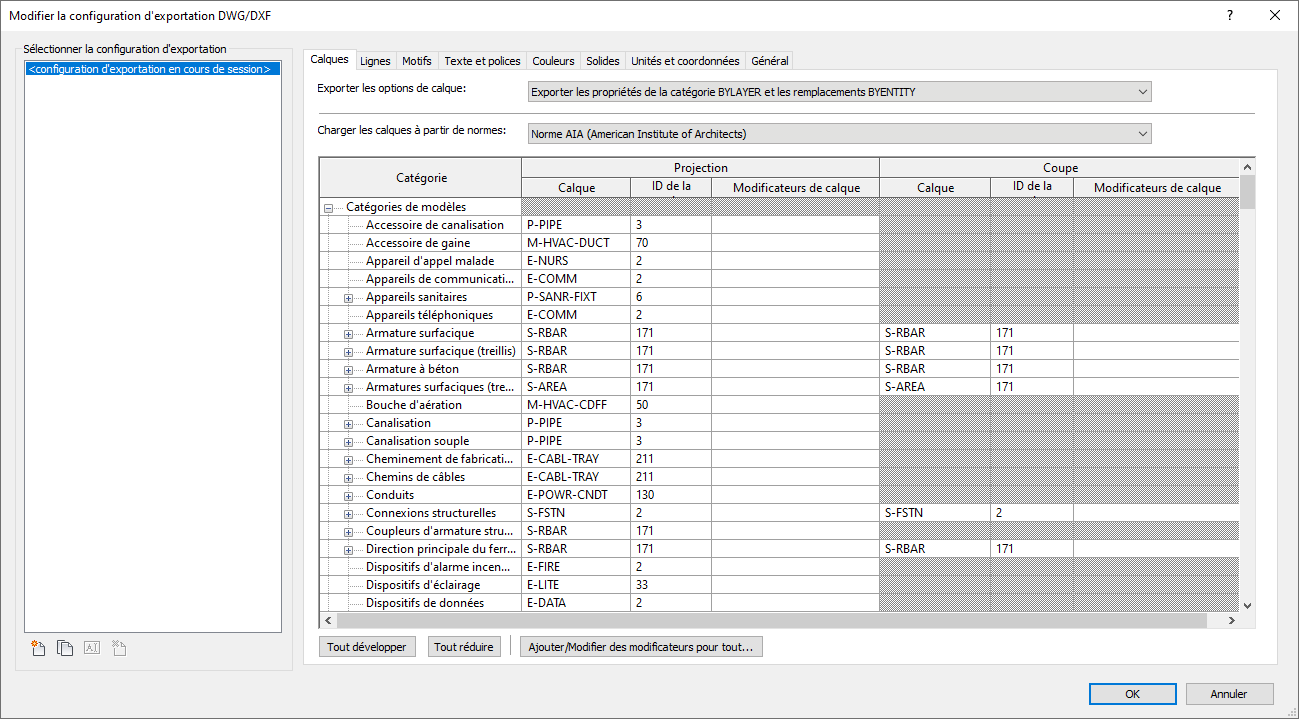Open the Norme AIA layer standards dropdown
The image size is (1299, 719).
point(839,134)
